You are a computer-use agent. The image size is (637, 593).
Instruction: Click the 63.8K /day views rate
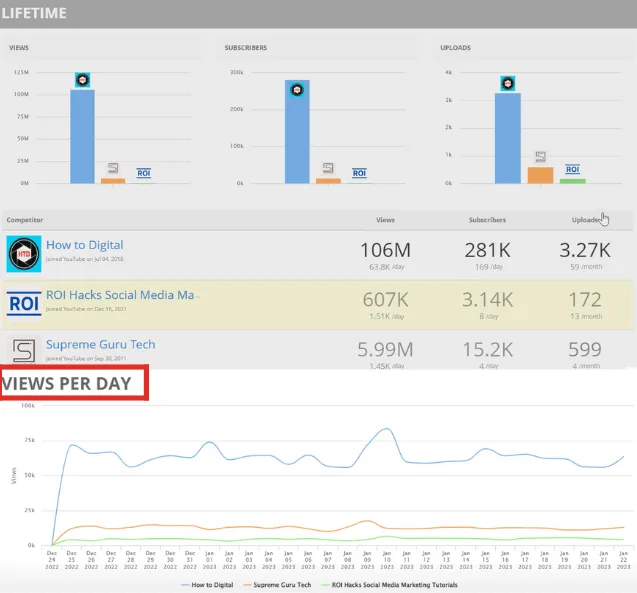[387, 267]
